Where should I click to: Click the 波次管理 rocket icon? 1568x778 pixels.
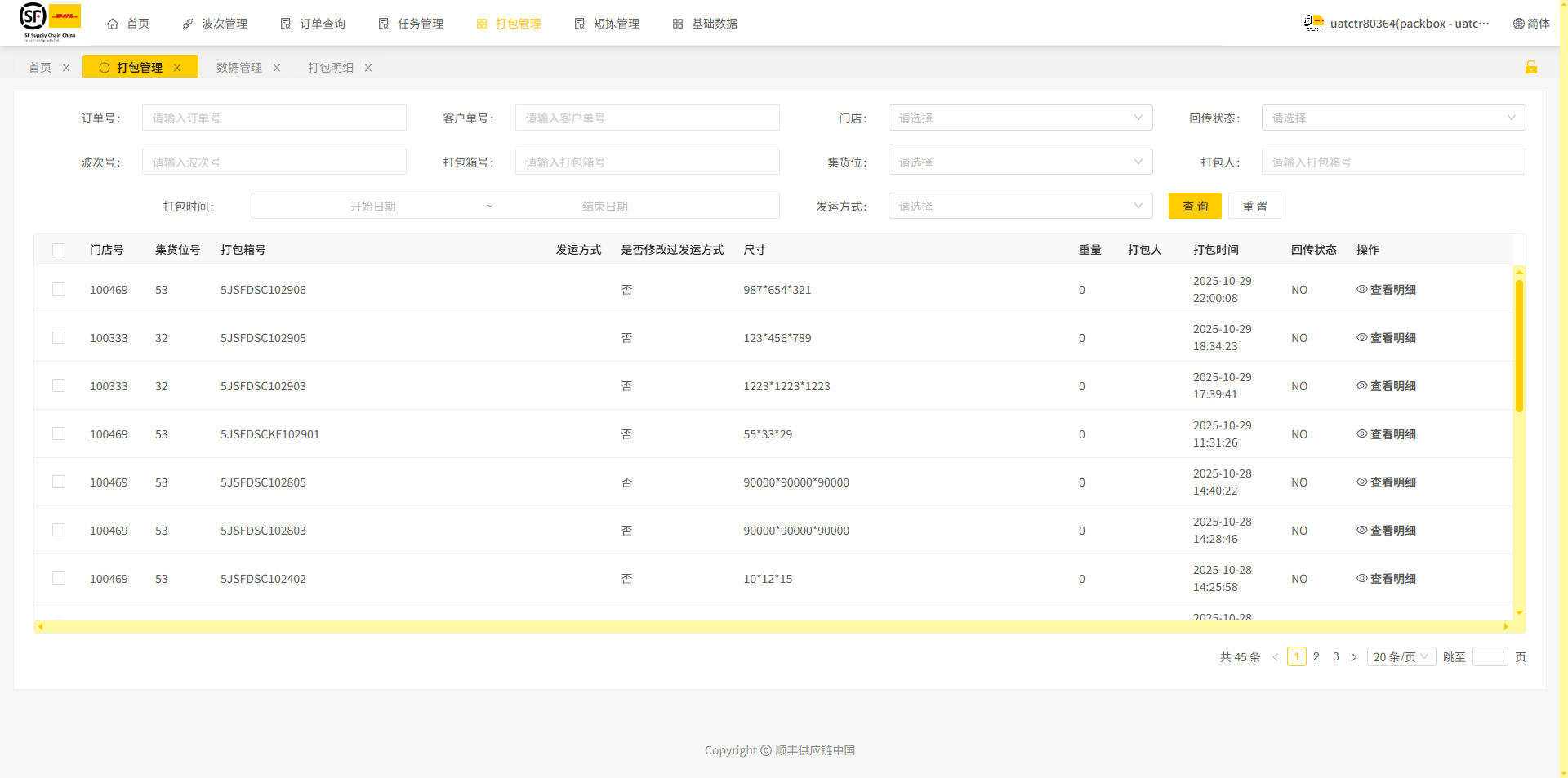188,24
